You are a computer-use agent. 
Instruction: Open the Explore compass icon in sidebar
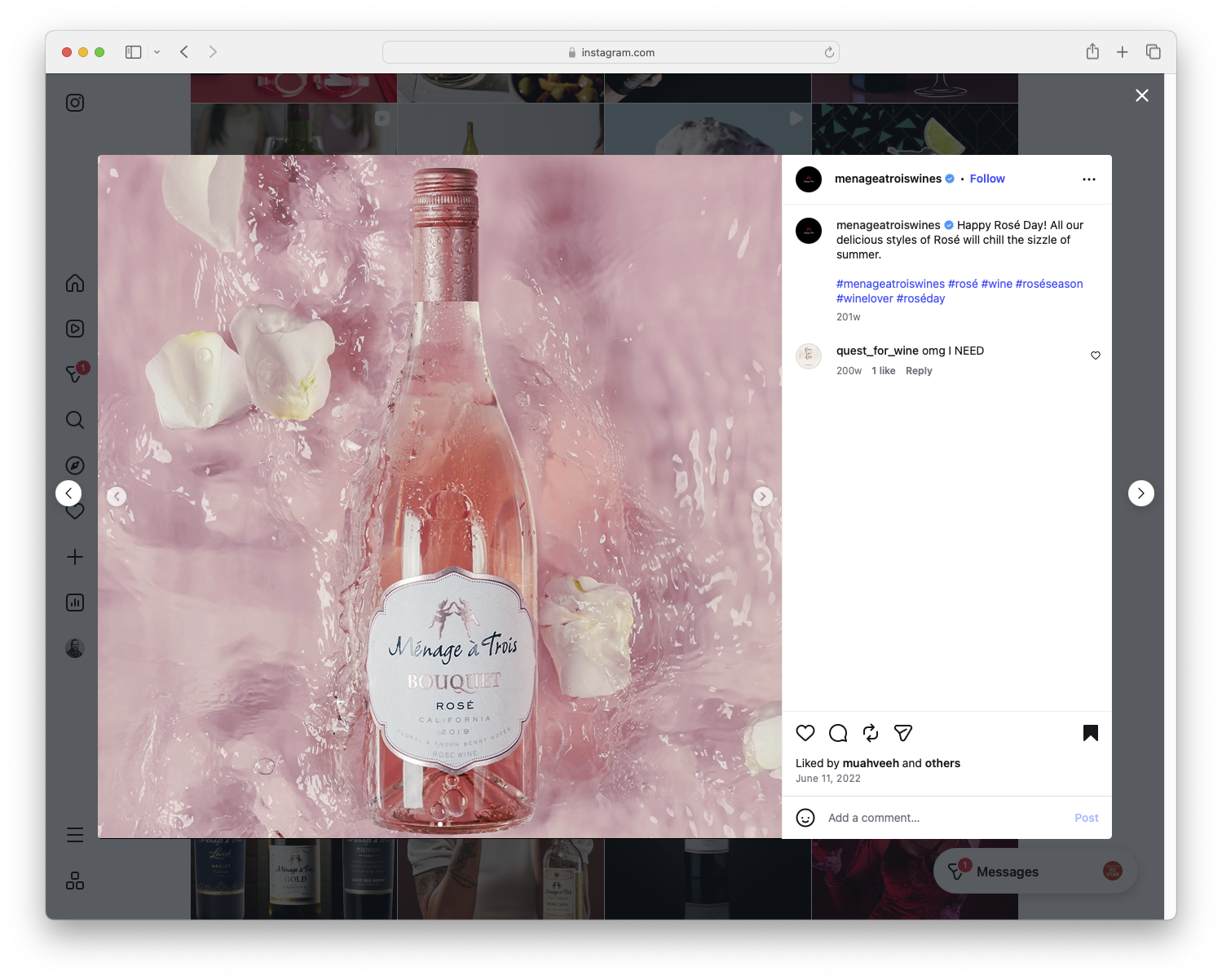[x=74, y=466]
